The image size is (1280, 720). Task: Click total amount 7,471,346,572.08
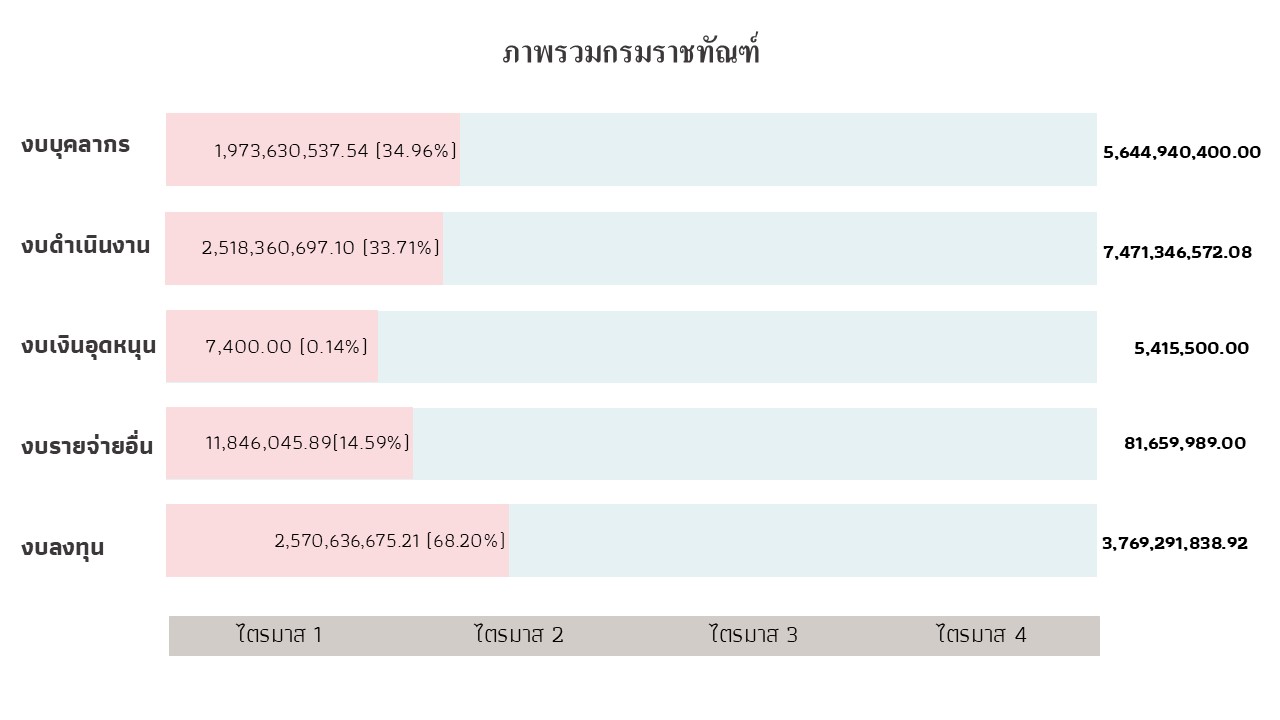[1177, 252]
